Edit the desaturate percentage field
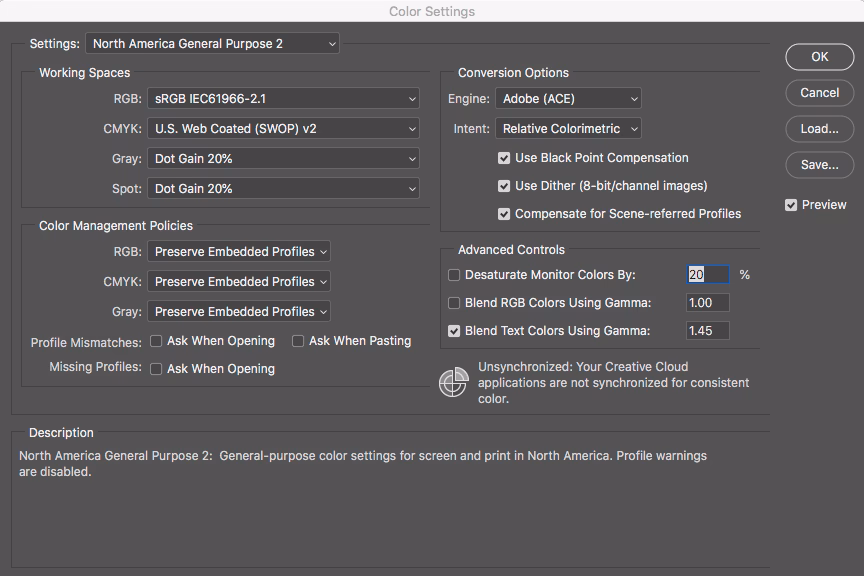This screenshot has width=864, height=576. point(707,274)
